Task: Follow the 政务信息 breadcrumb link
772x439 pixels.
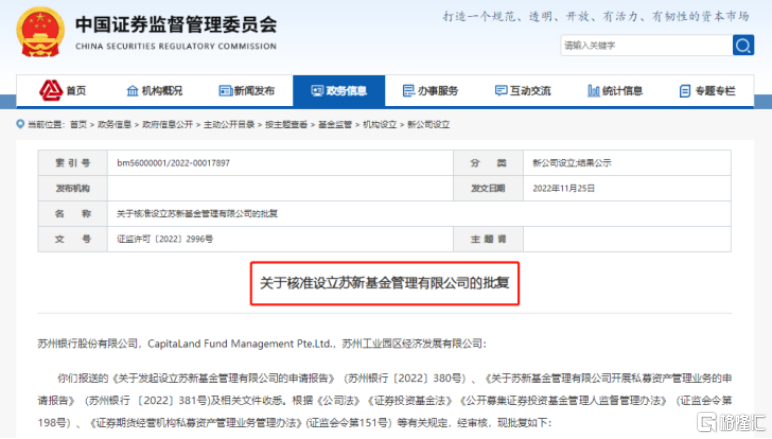Action: tap(114, 125)
